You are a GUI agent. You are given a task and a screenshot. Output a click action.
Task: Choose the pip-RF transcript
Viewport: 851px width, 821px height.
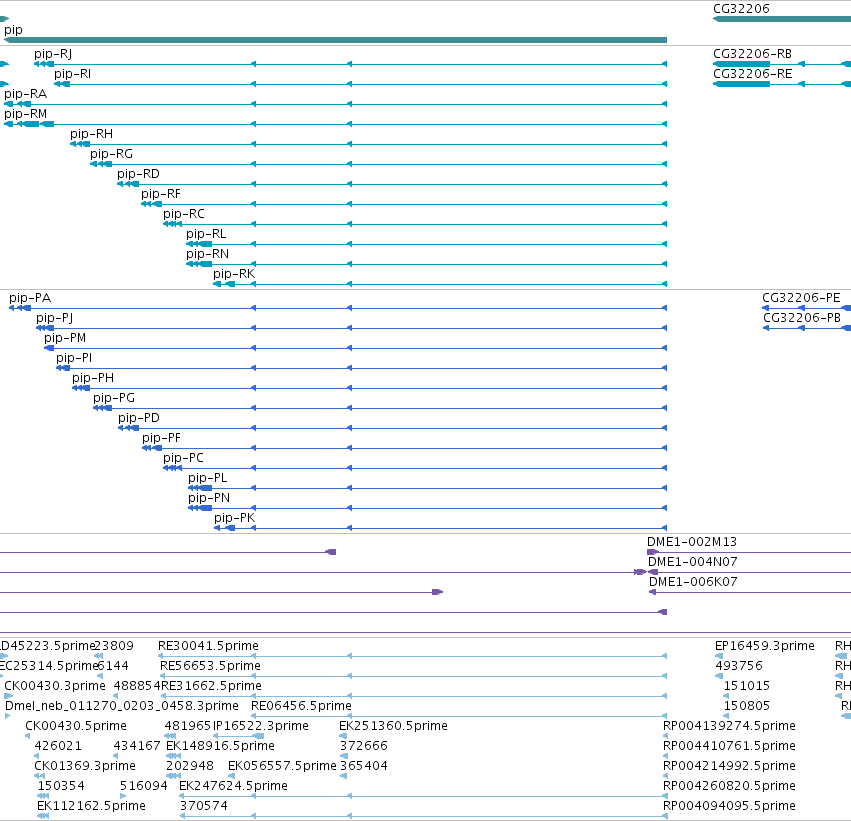(x=161, y=194)
